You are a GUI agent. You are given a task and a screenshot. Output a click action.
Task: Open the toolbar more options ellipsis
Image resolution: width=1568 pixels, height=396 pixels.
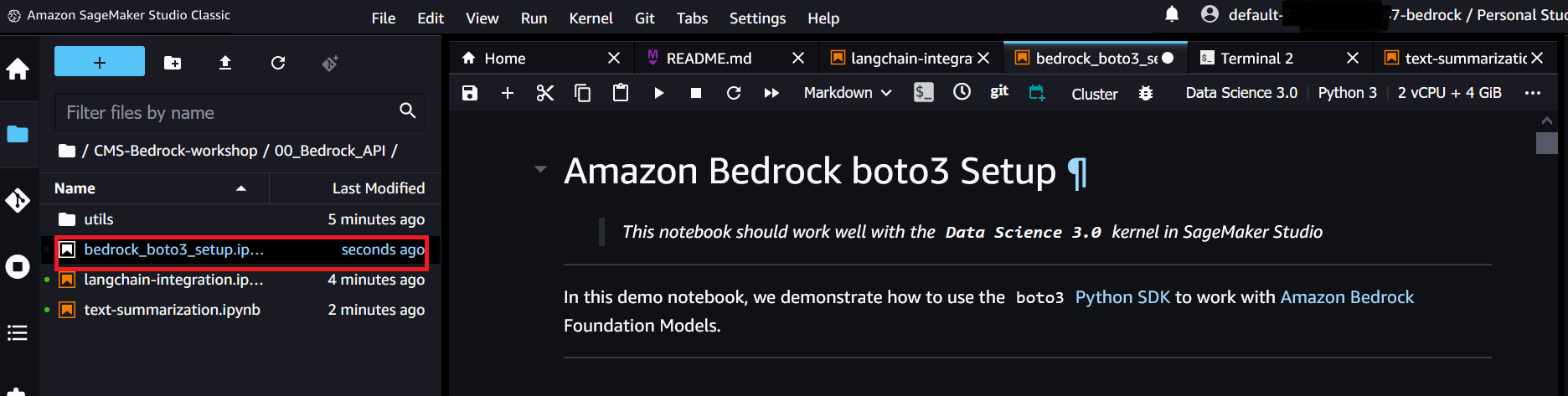1533,93
